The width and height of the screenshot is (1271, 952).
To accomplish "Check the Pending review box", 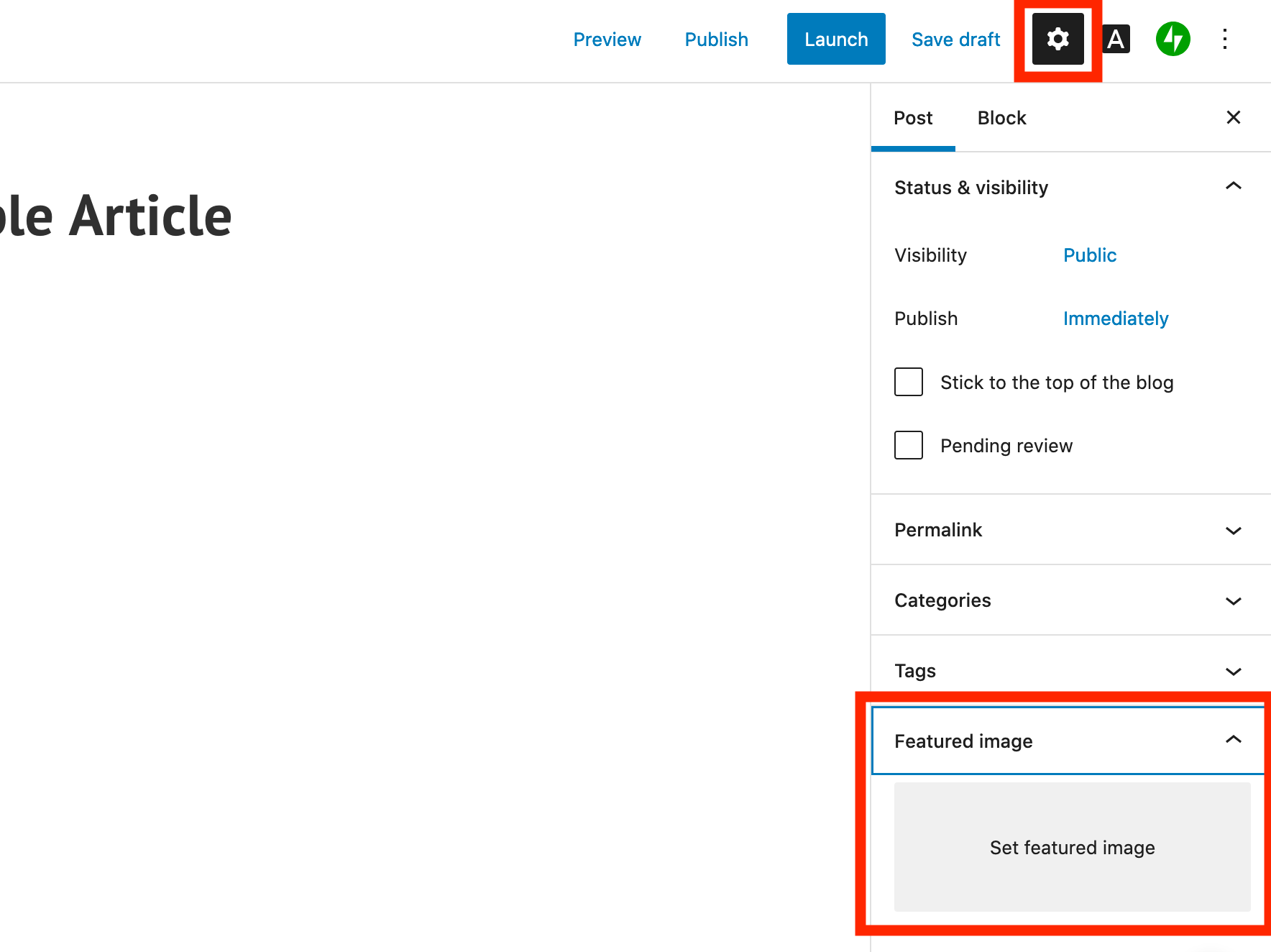I will [x=909, y=445].
